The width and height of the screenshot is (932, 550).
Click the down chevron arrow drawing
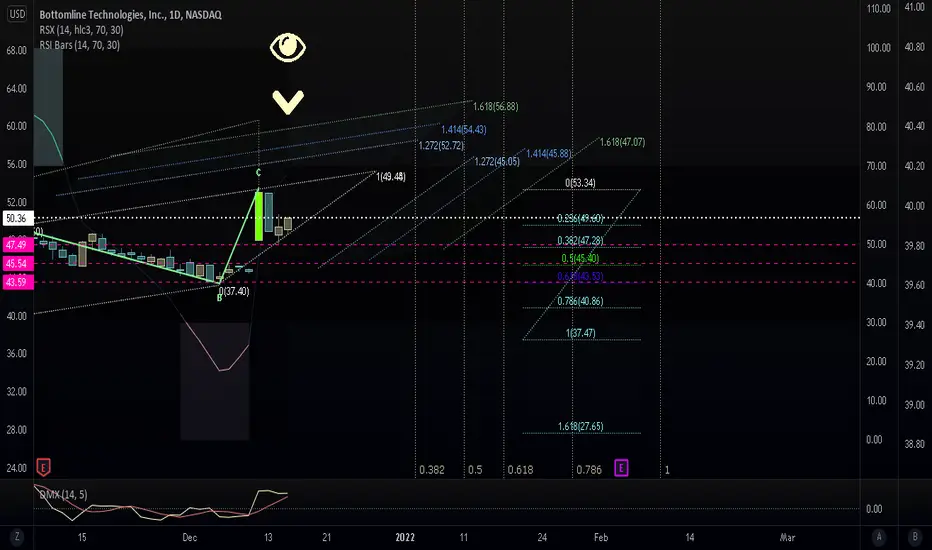(288, 102)
